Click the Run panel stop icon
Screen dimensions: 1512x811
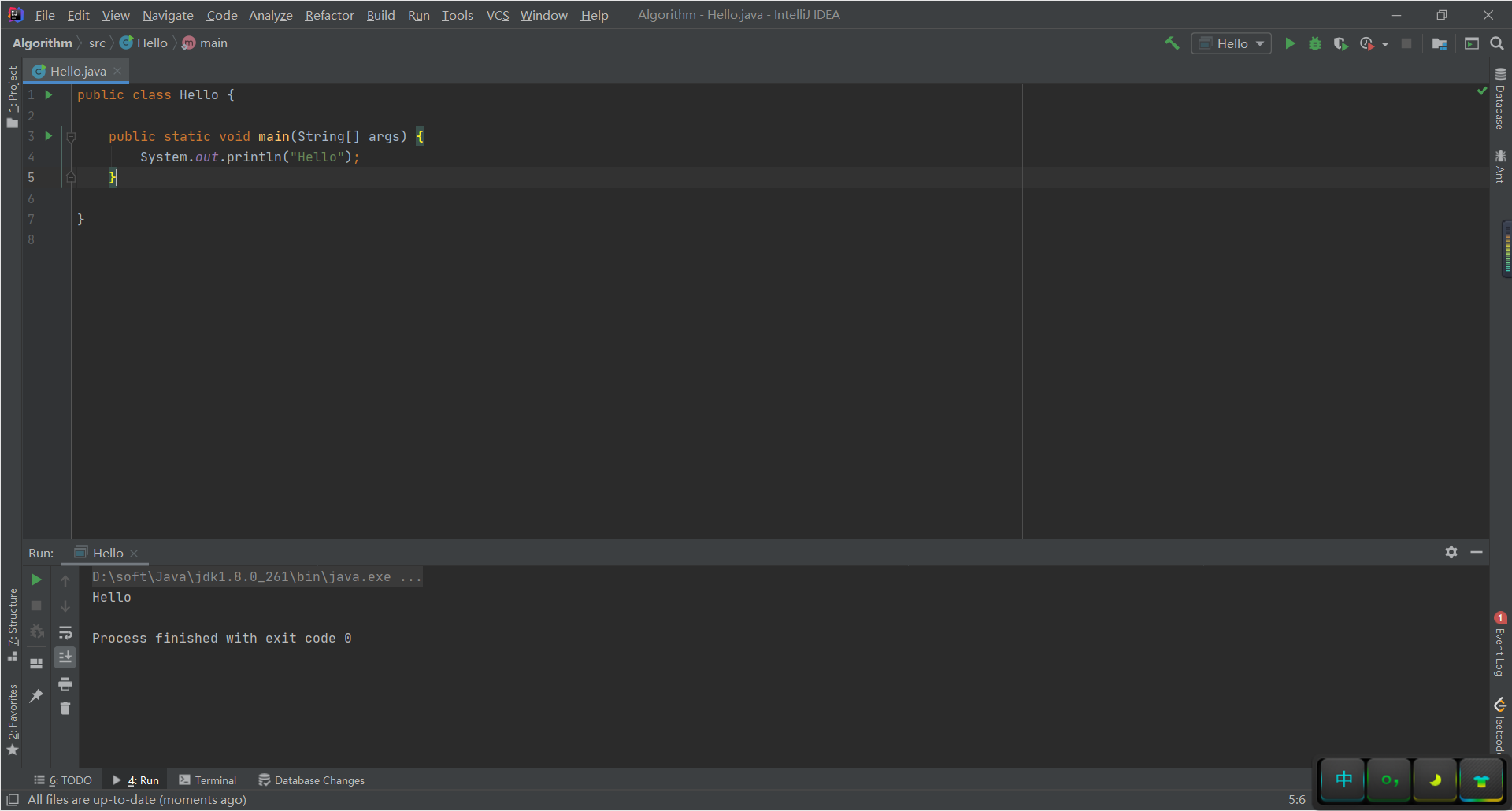[36, 605]
